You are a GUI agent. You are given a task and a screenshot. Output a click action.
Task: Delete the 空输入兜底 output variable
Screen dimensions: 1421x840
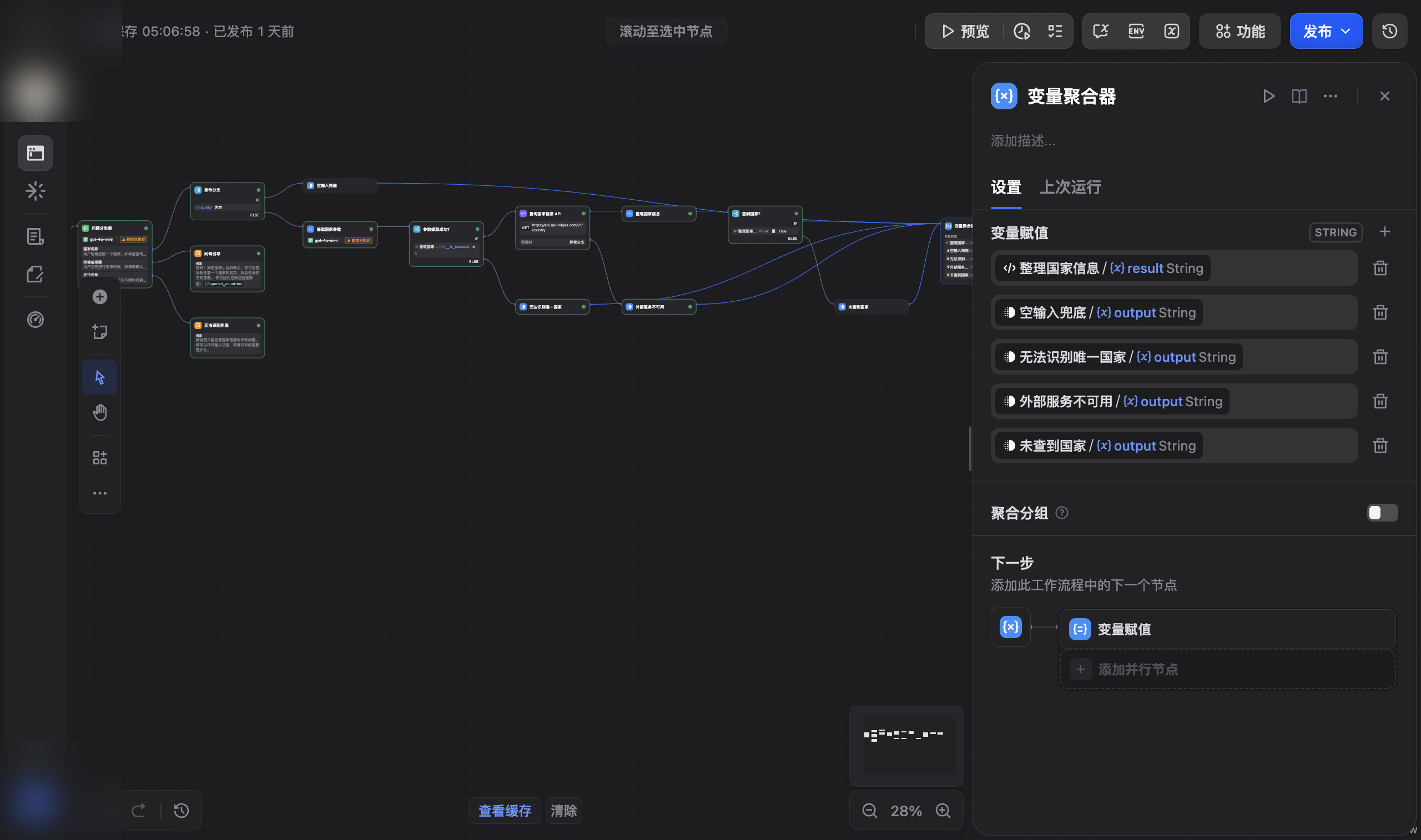(1380, 312)
